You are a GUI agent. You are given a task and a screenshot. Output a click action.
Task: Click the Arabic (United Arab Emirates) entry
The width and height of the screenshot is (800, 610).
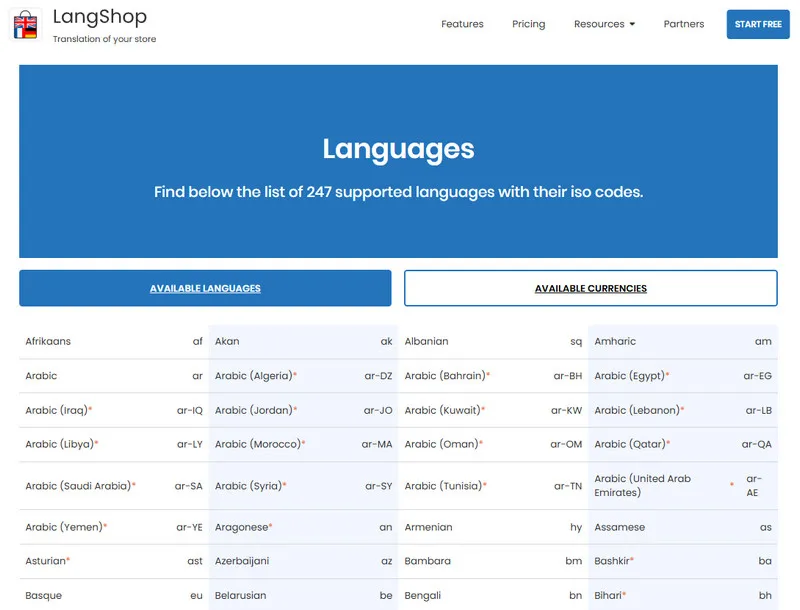[683, 486]
